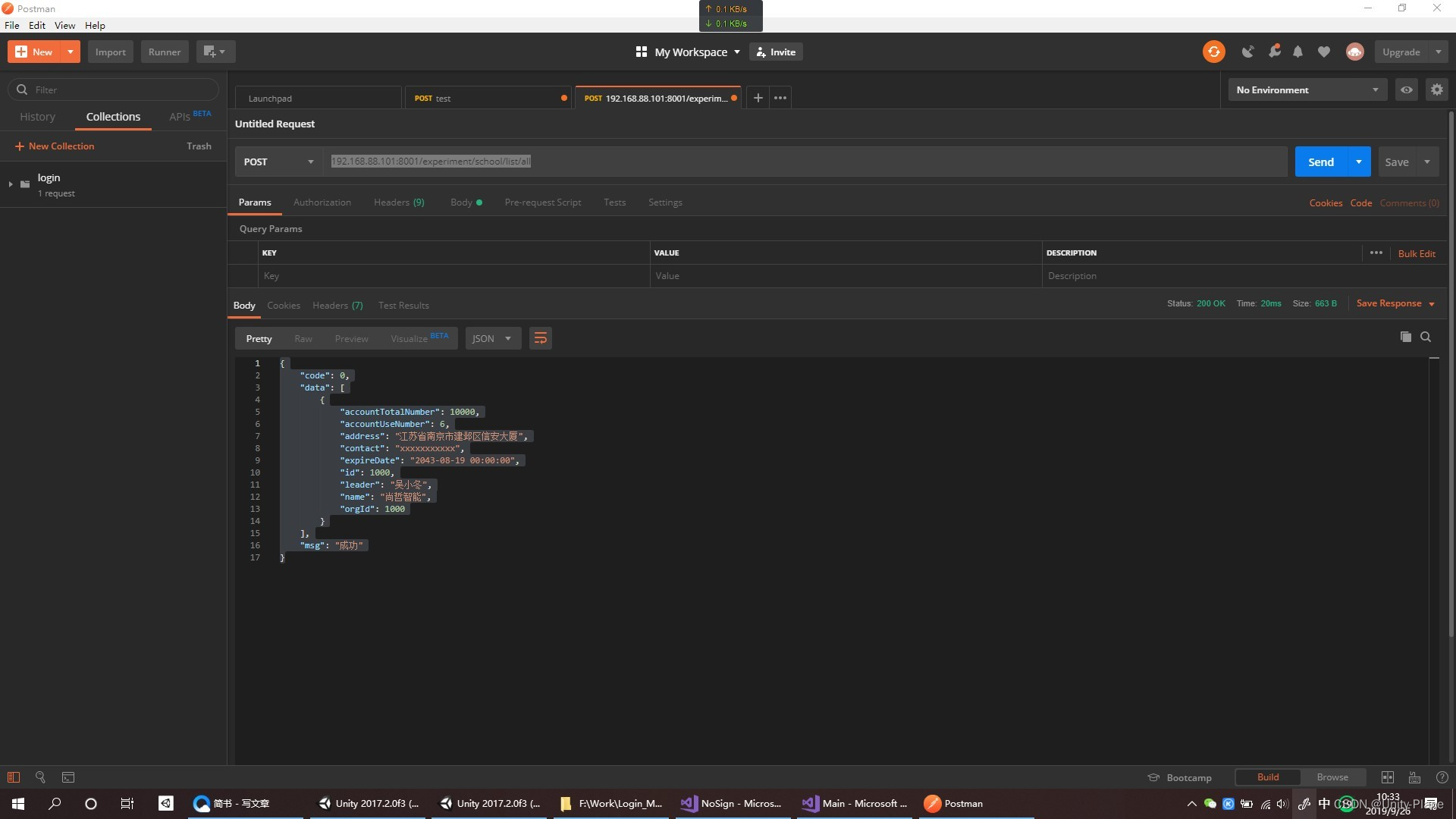The image size is (1456, 819).
Task: Select the Raw response view
Action: point(303,338)
